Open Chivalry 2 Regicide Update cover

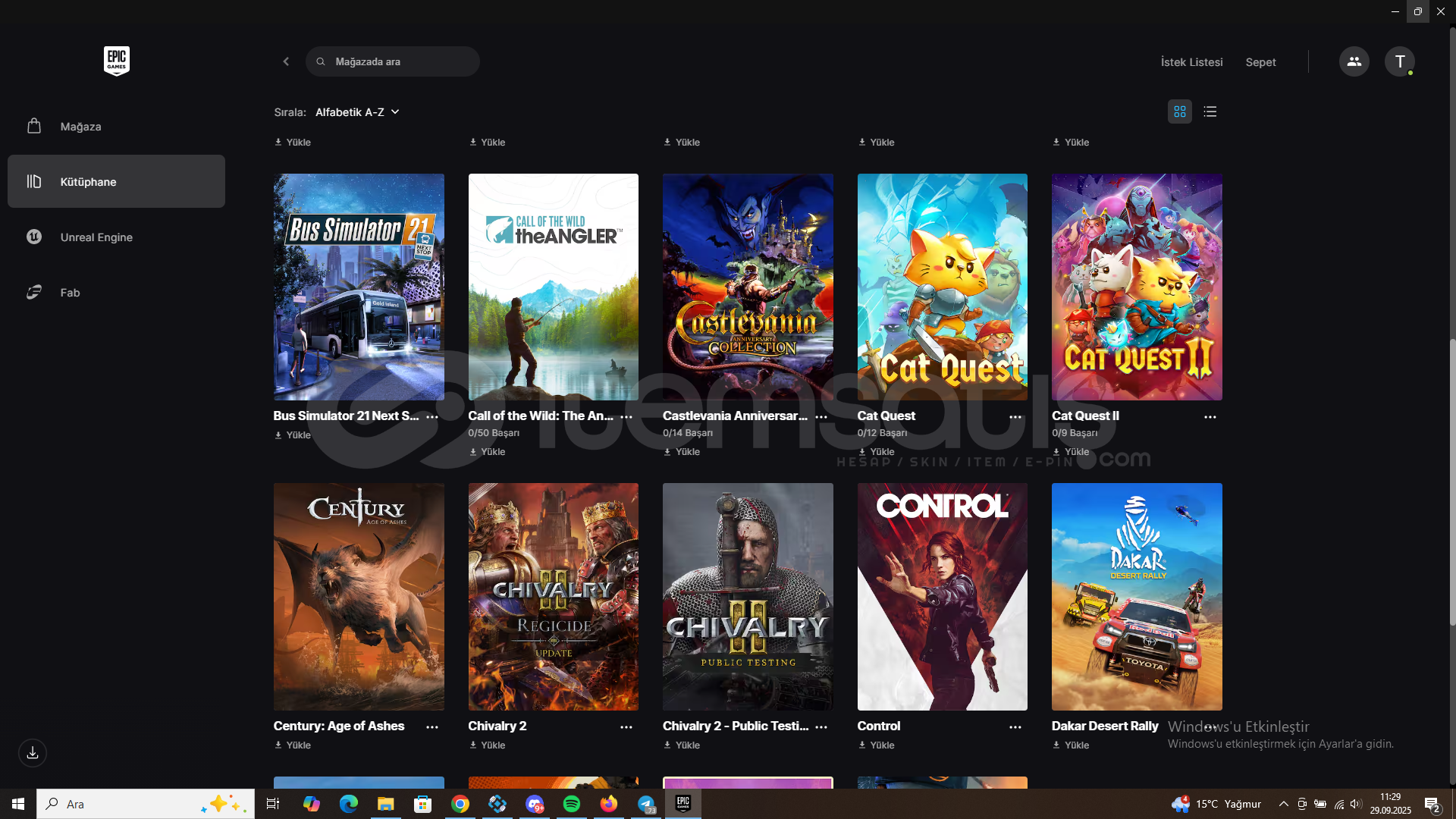(554, 597)
